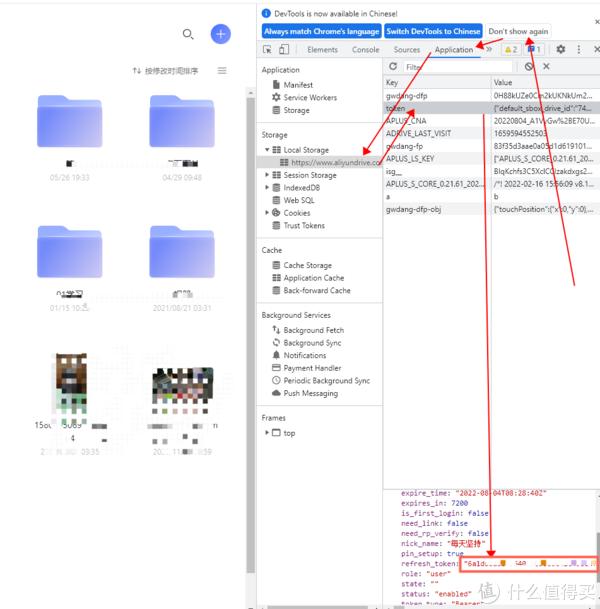This screenshot has width=600, height=609.
Task: Click Switch DevTools to Chinese
Action: tap(433, 31)
